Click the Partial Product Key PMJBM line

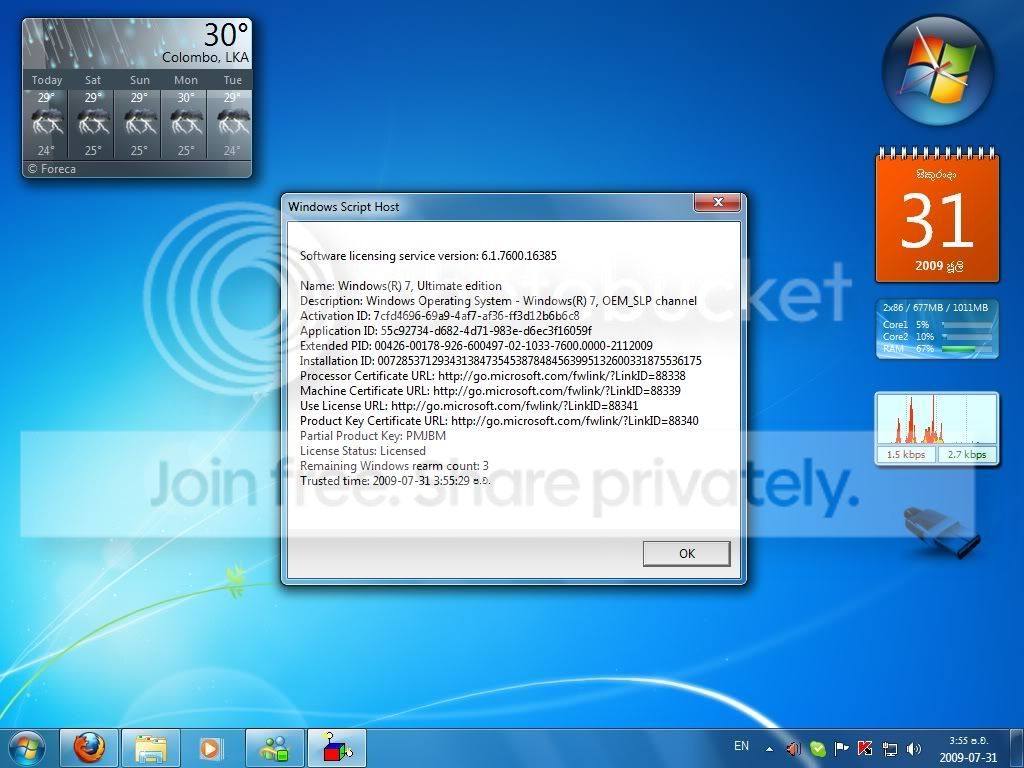373,436
